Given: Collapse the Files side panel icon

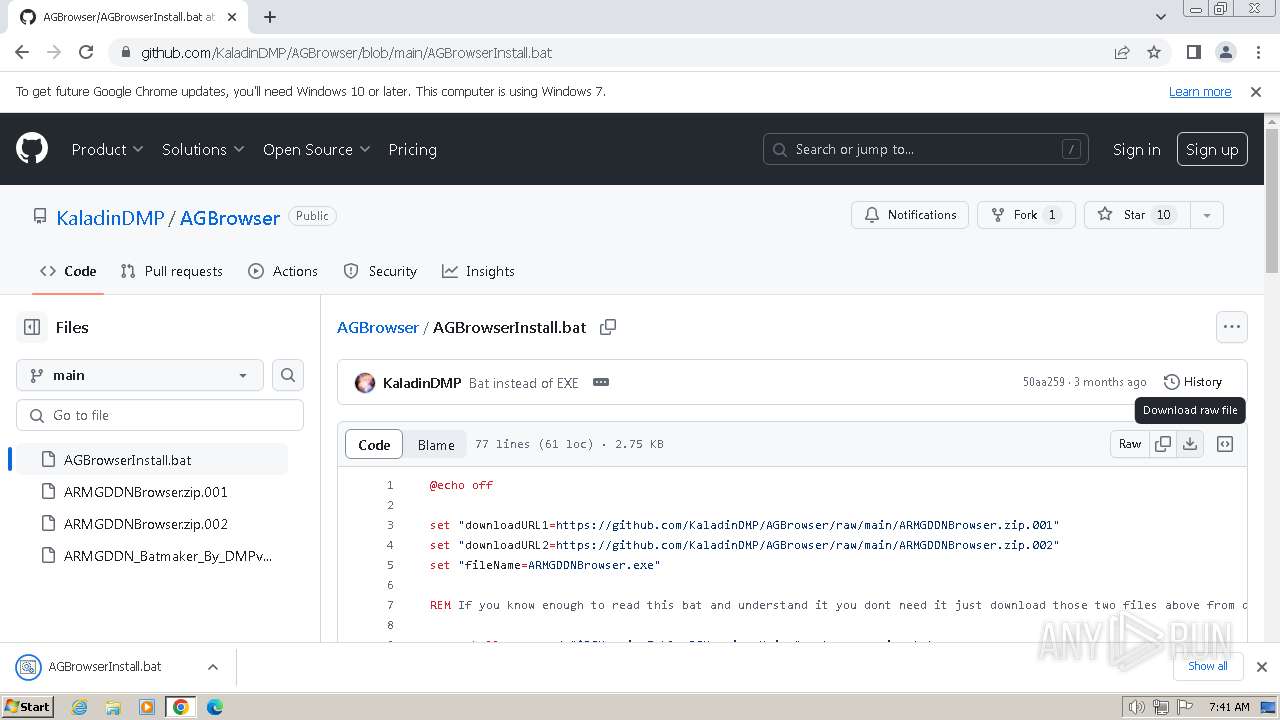Looking at the screenshot, I should pos(32,327).
